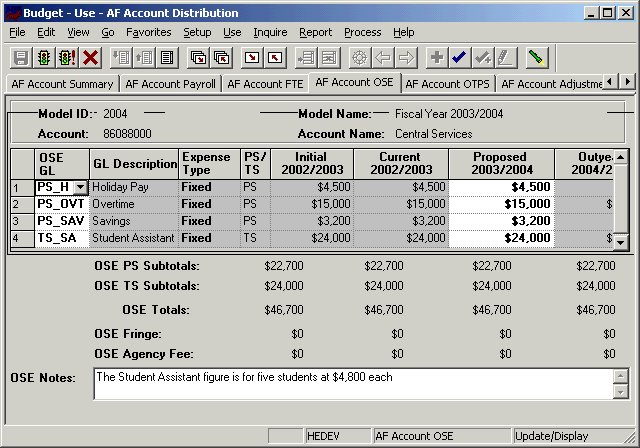
Task: Select Overtime proposed 2003/2004 amount cell
Action: [500, 204]
